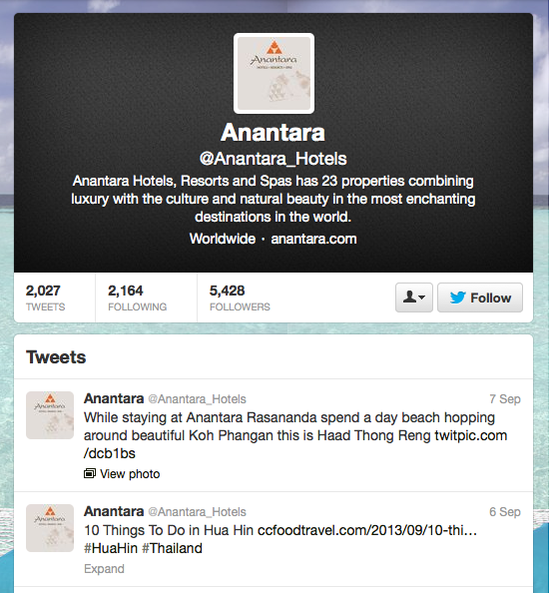Expand the 10 Things To Do tweet
This screenshot has width=549, height=593.
(104, 568)
